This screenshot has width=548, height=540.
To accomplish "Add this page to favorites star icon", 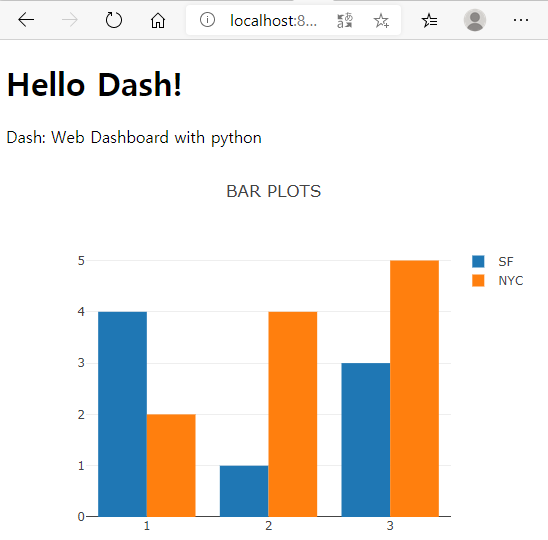I will [x=381, y=20].
